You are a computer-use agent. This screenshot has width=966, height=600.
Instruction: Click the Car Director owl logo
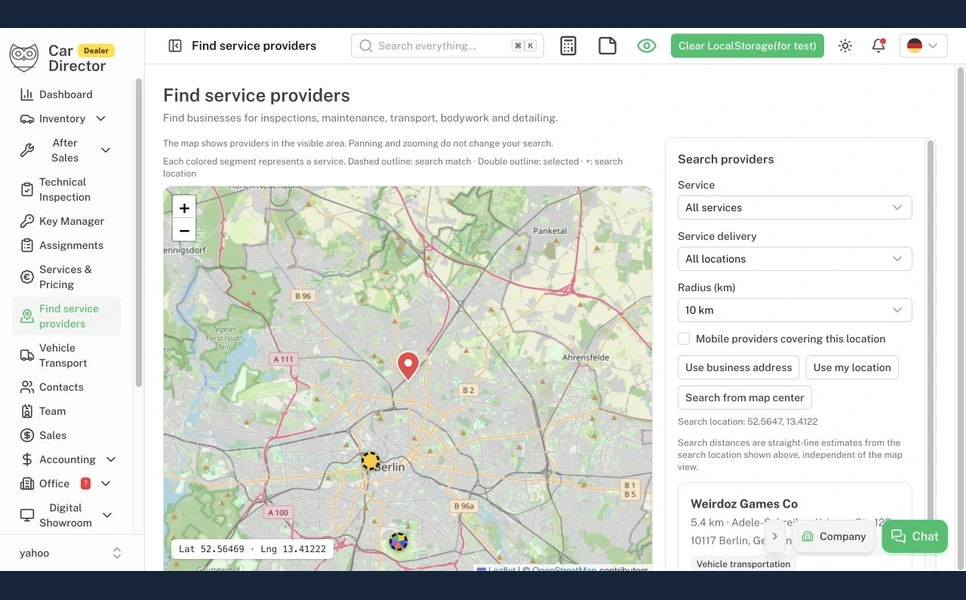click(24, 57)
